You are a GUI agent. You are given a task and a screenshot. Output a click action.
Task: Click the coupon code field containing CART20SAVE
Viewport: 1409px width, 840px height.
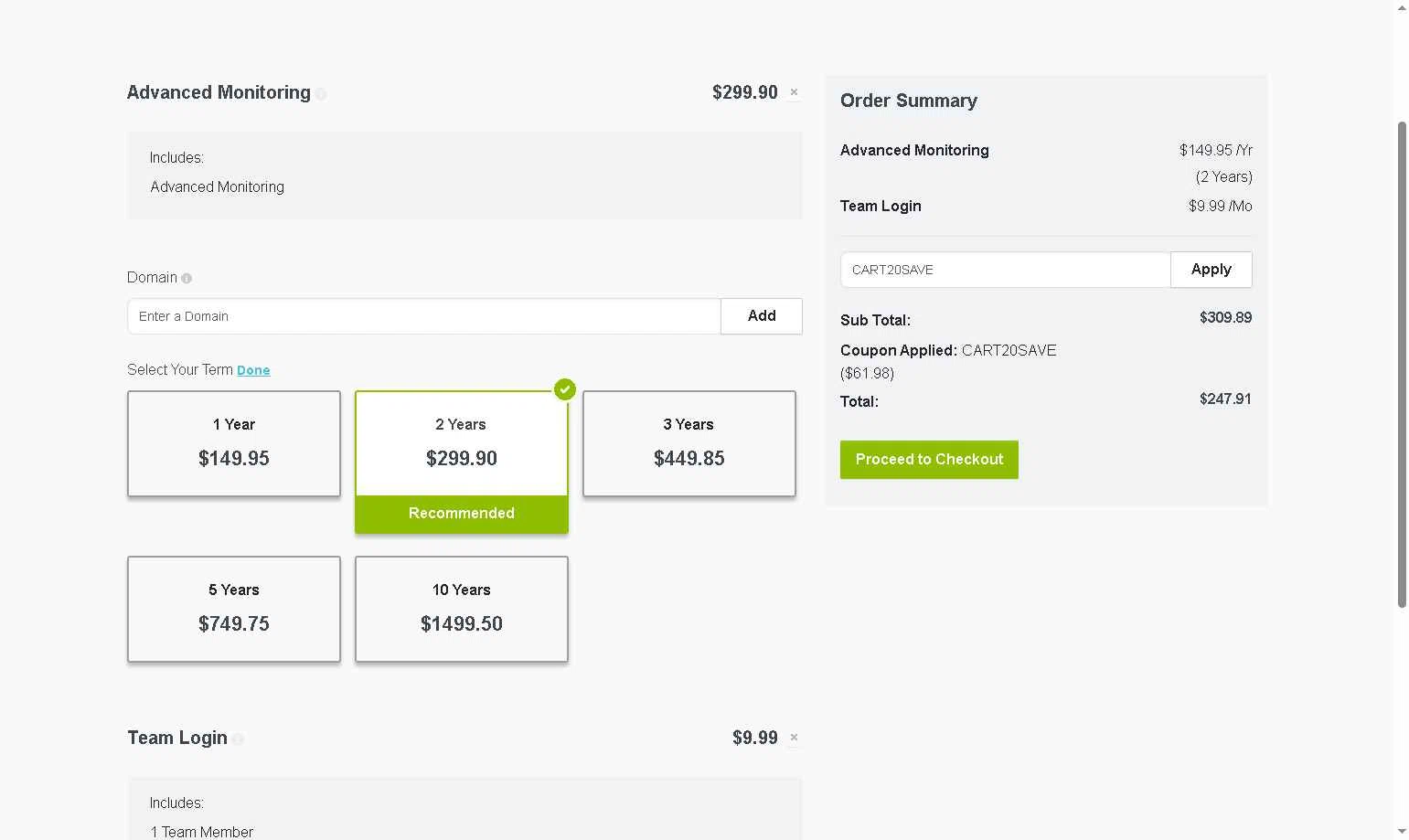pos(1006,270)
